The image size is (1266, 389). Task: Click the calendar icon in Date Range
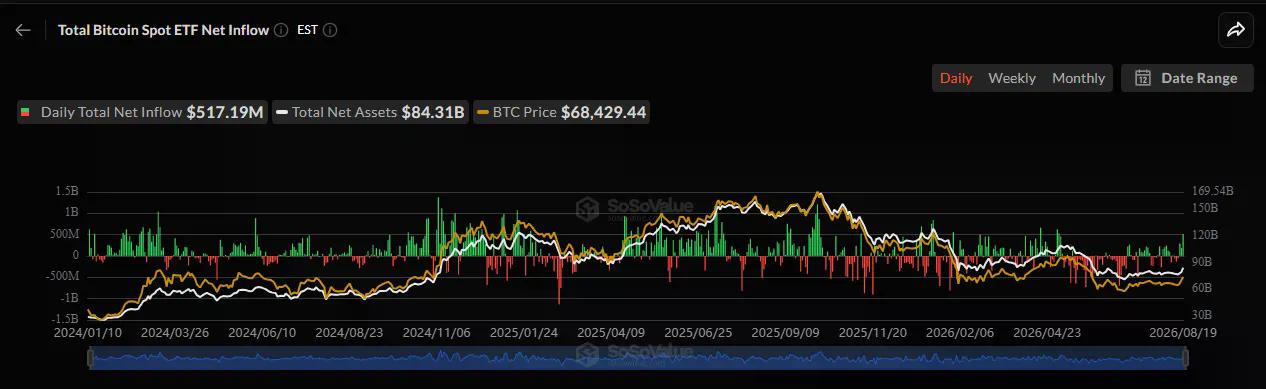point(1143,78)
